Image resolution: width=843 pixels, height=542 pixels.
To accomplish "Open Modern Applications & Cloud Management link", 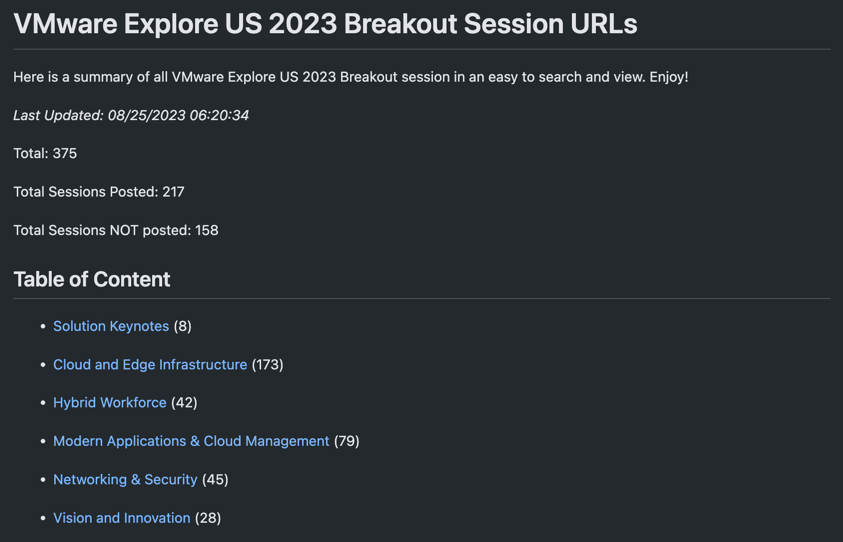I will [x=191, y=441].
